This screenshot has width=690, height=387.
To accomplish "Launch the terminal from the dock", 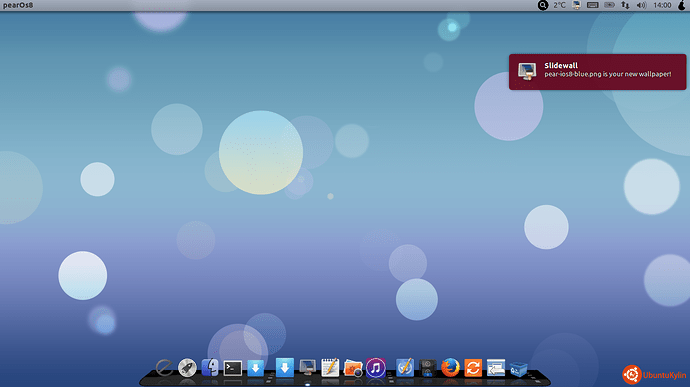I will click(233, 368).
